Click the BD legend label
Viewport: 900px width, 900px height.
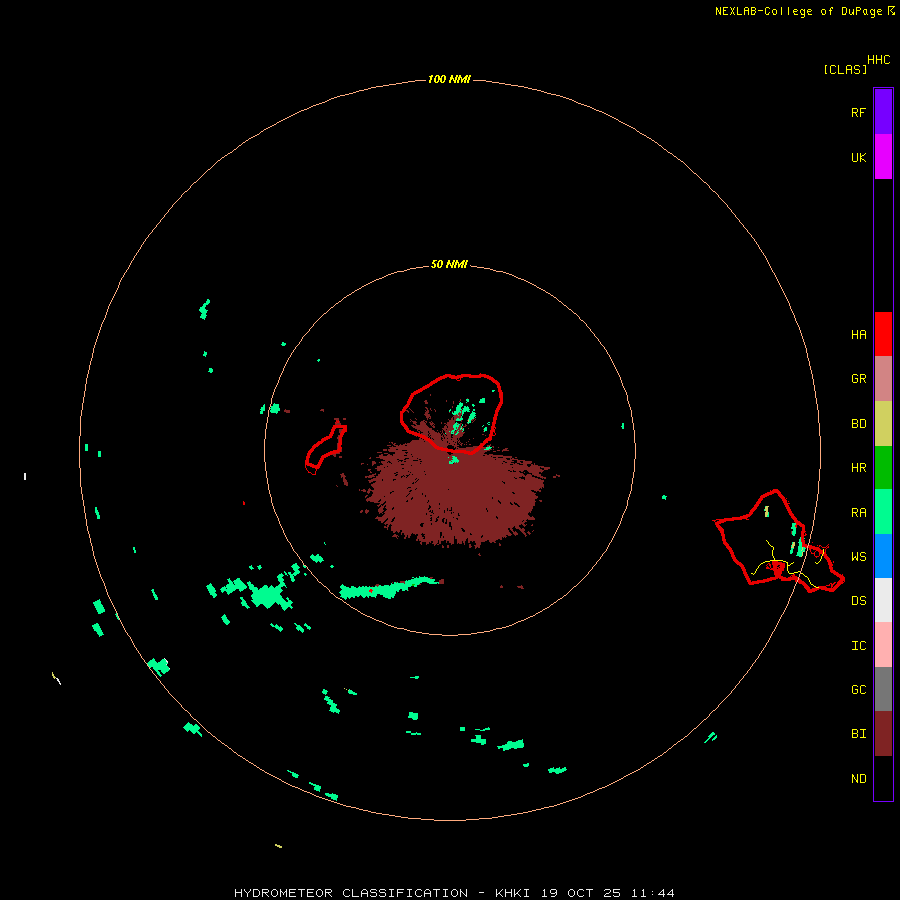coord(858,424)
